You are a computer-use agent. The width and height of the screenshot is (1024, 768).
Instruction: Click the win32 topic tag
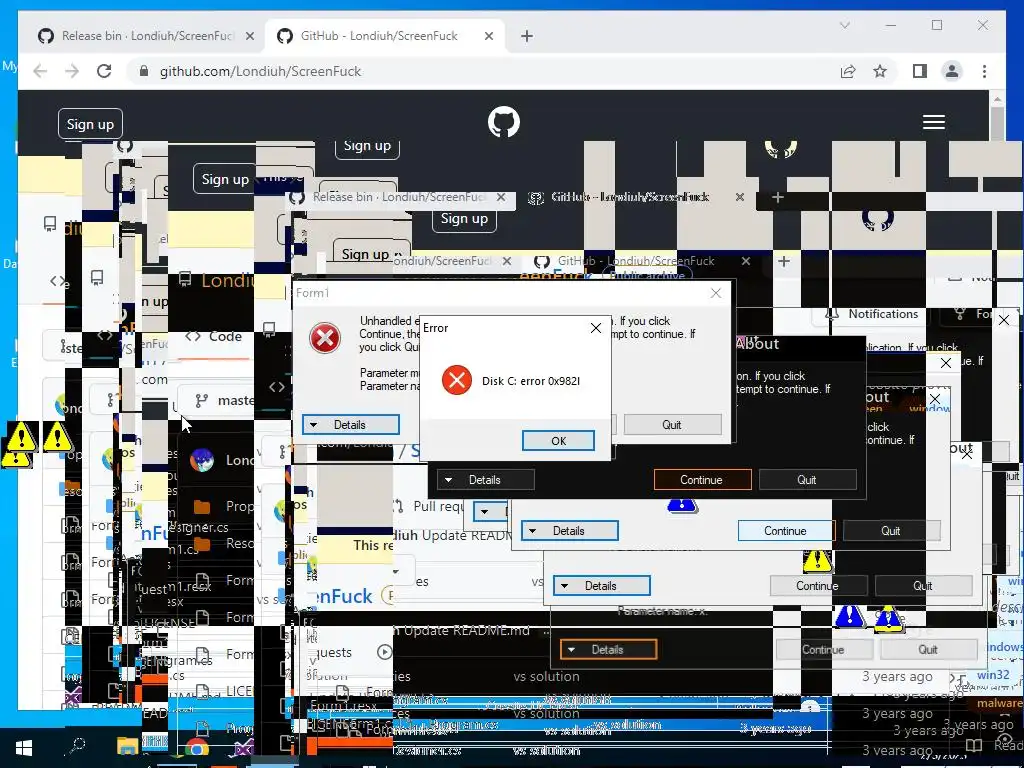point(993,675)
